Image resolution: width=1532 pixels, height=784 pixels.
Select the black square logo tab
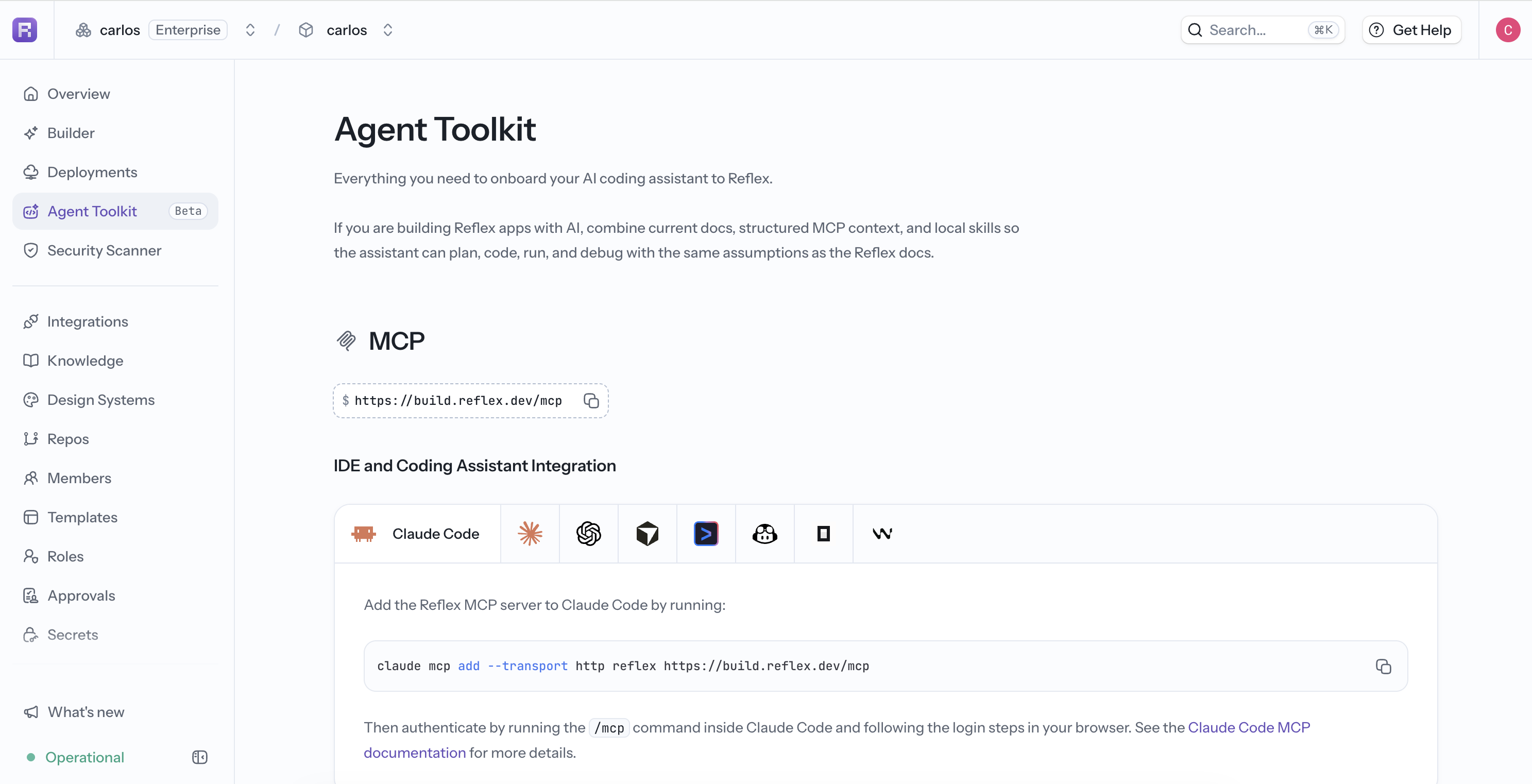[824, 534]
